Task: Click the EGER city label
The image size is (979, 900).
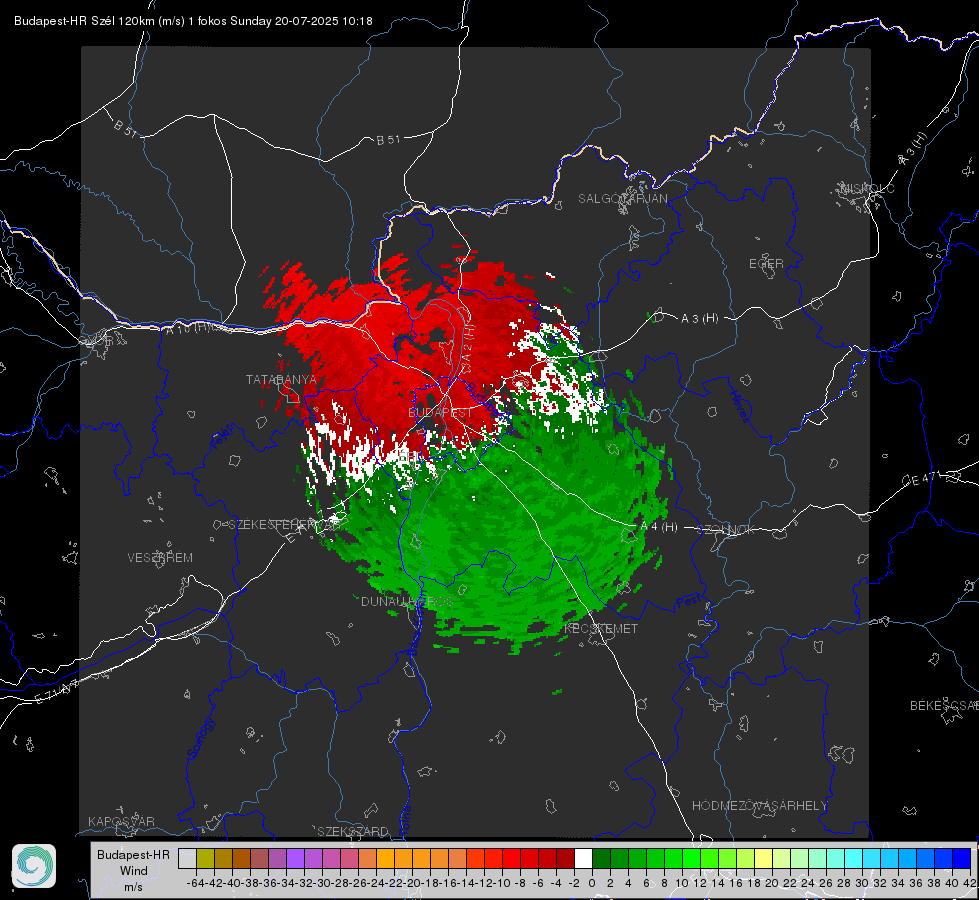Action: click(x=766, y=264)
